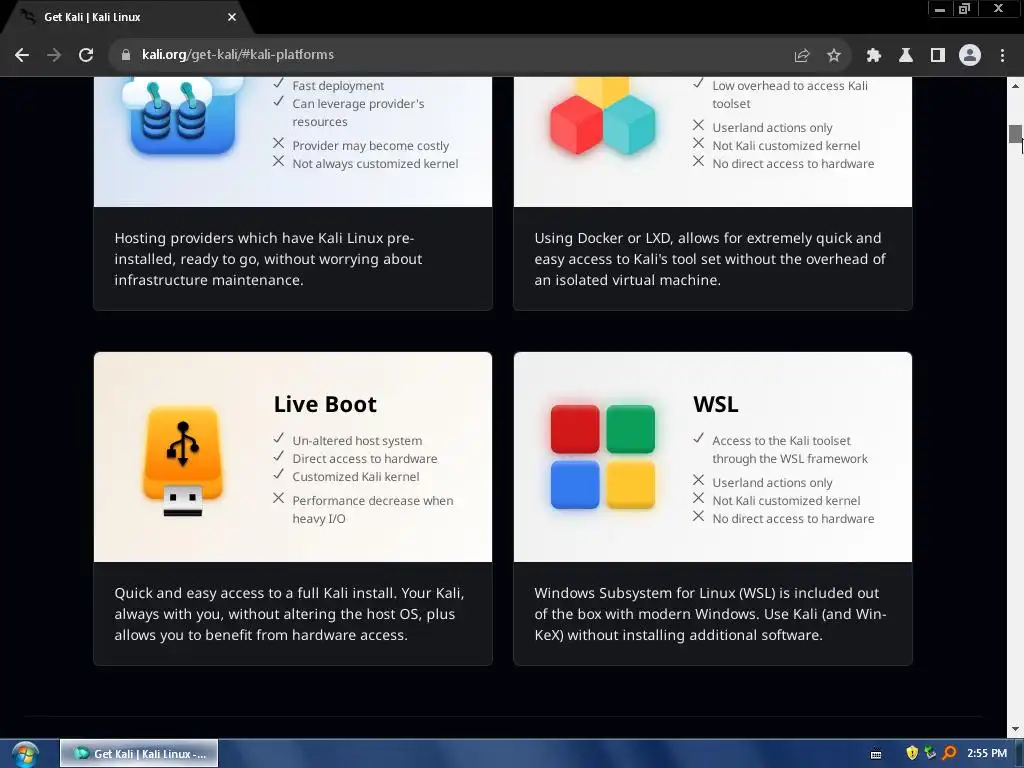Open the security shield tray icon

coord(912,753)
